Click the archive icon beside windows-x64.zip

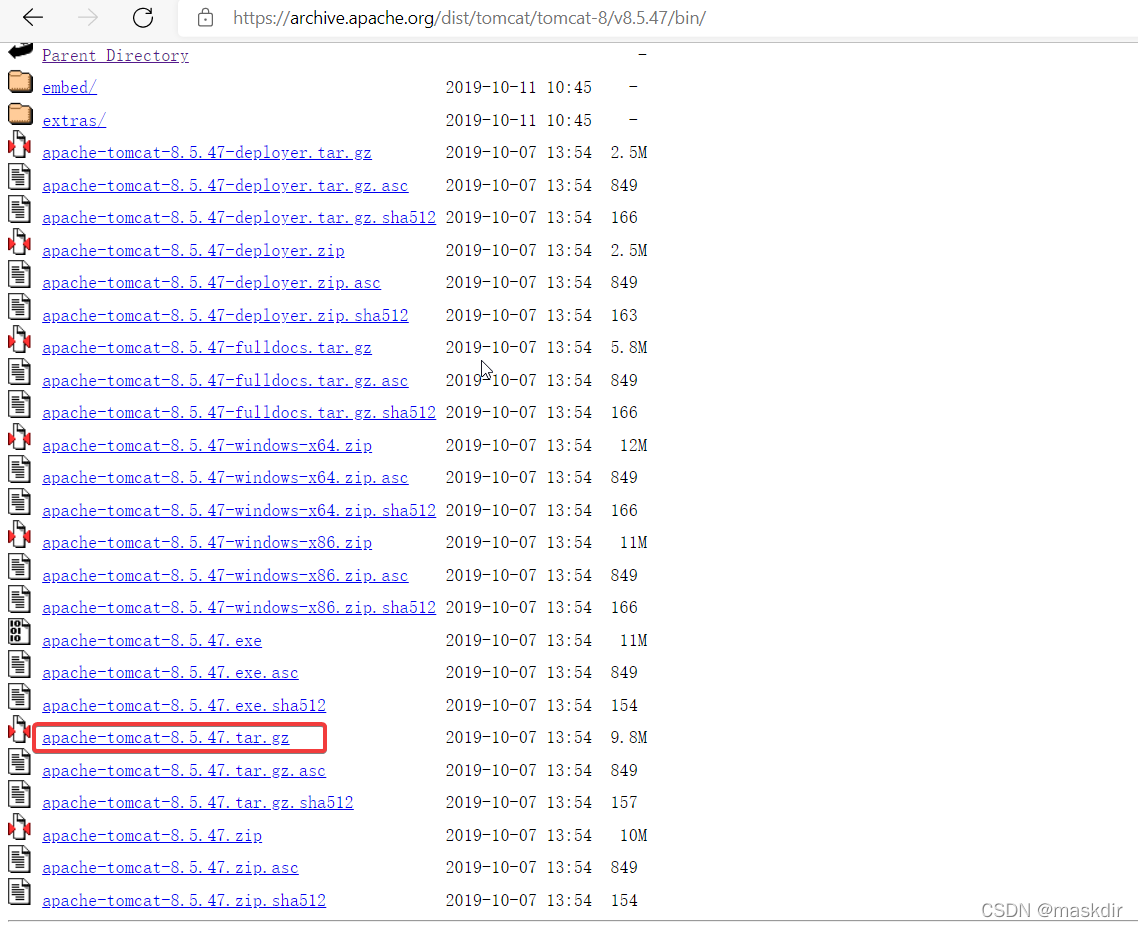point(20,437)
